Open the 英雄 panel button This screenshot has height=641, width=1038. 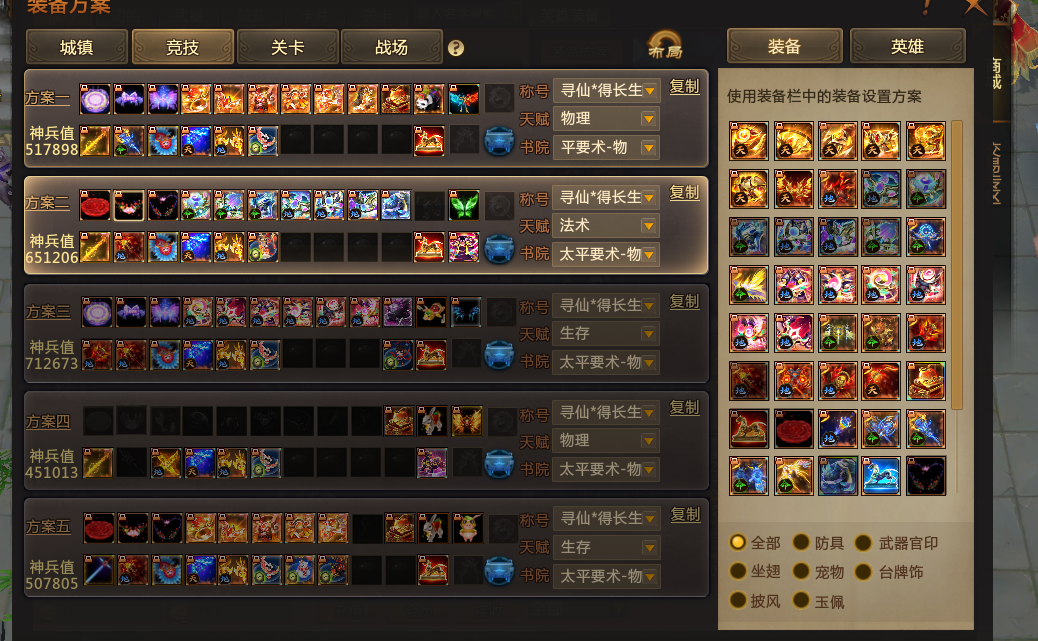point(907,46)
